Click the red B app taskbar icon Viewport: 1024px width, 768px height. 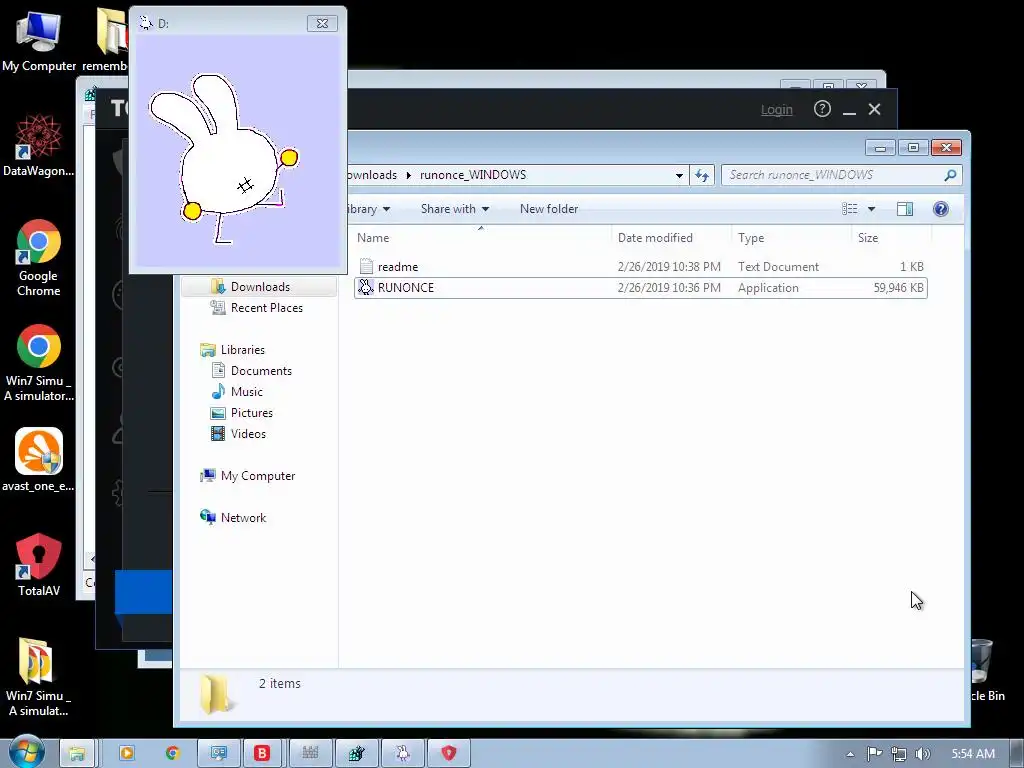(x=262, y=754)
